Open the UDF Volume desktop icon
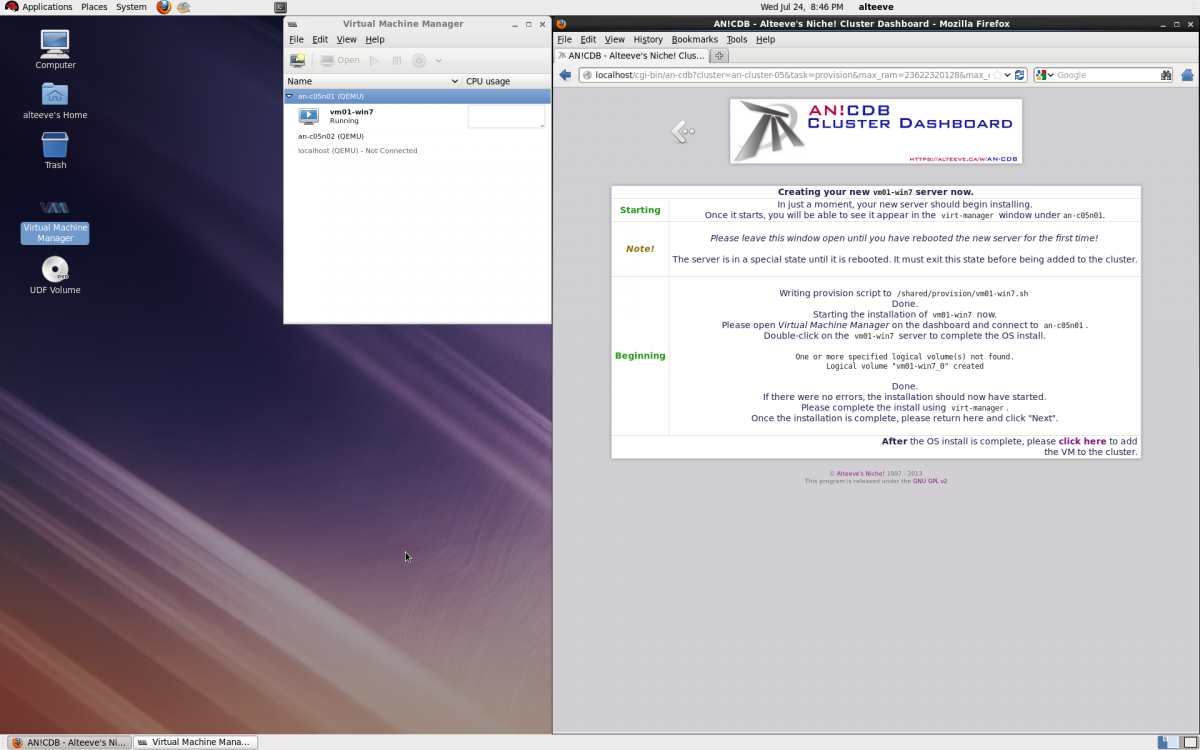 click(x=55, y=271)
